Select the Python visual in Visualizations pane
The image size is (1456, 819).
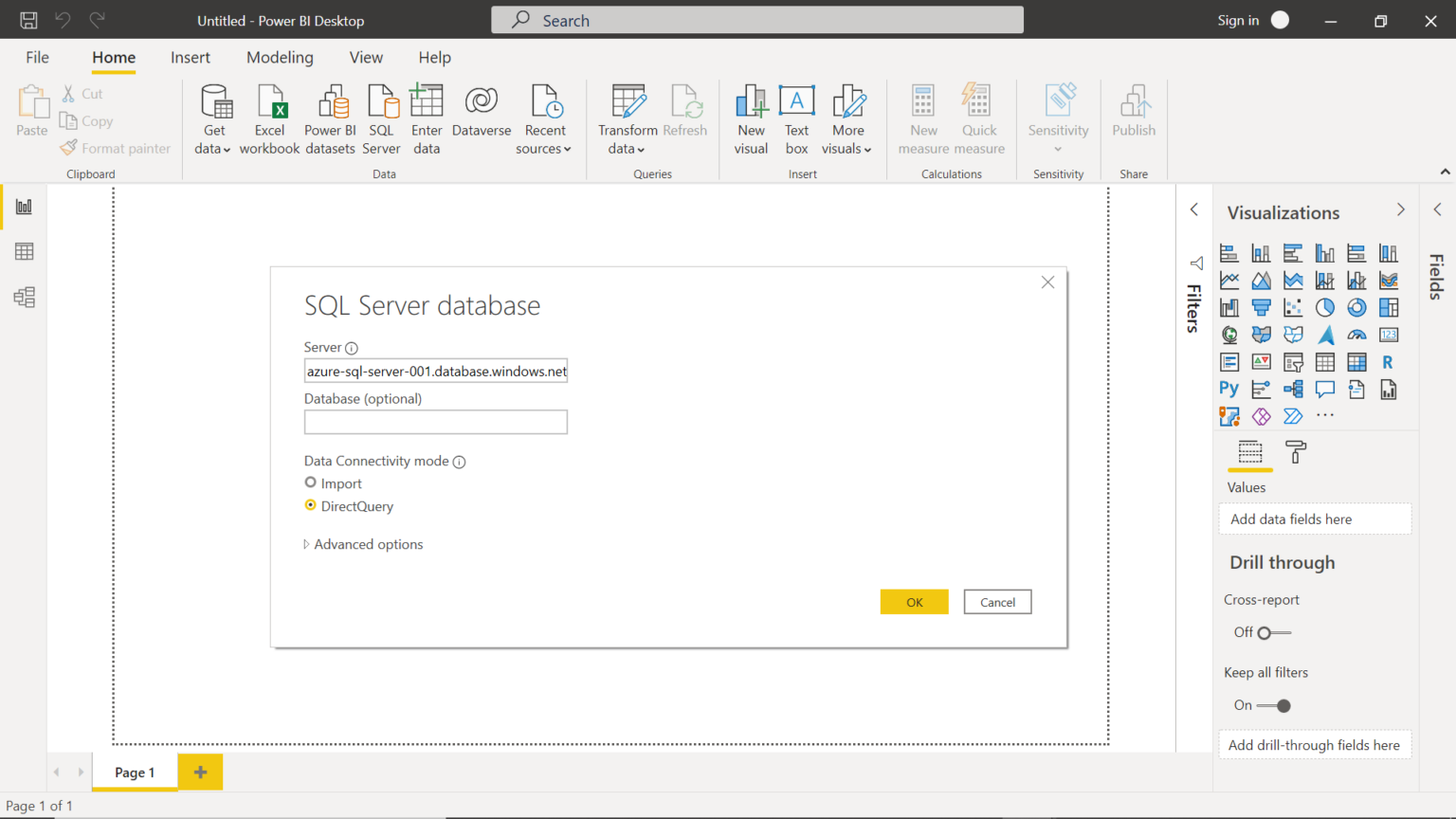coord(1228,389)
